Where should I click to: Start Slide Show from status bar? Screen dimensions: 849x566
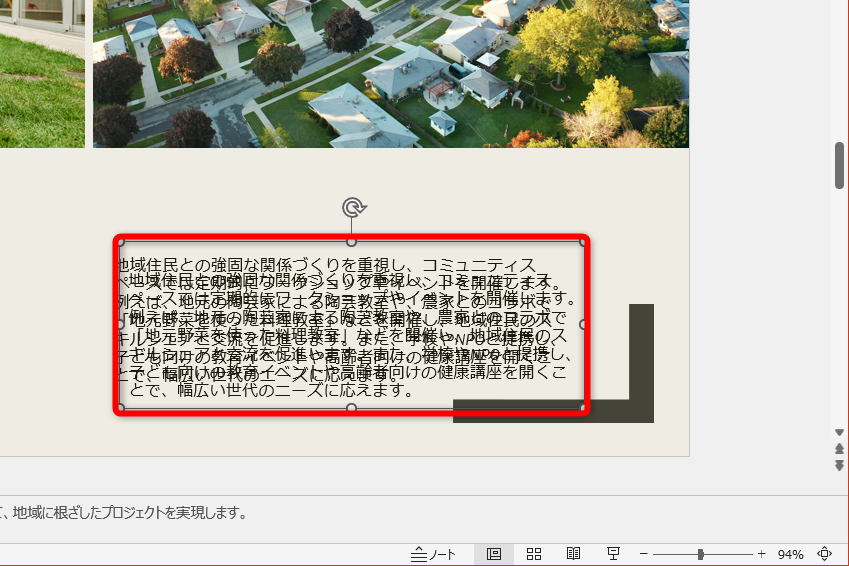(613, 554)
